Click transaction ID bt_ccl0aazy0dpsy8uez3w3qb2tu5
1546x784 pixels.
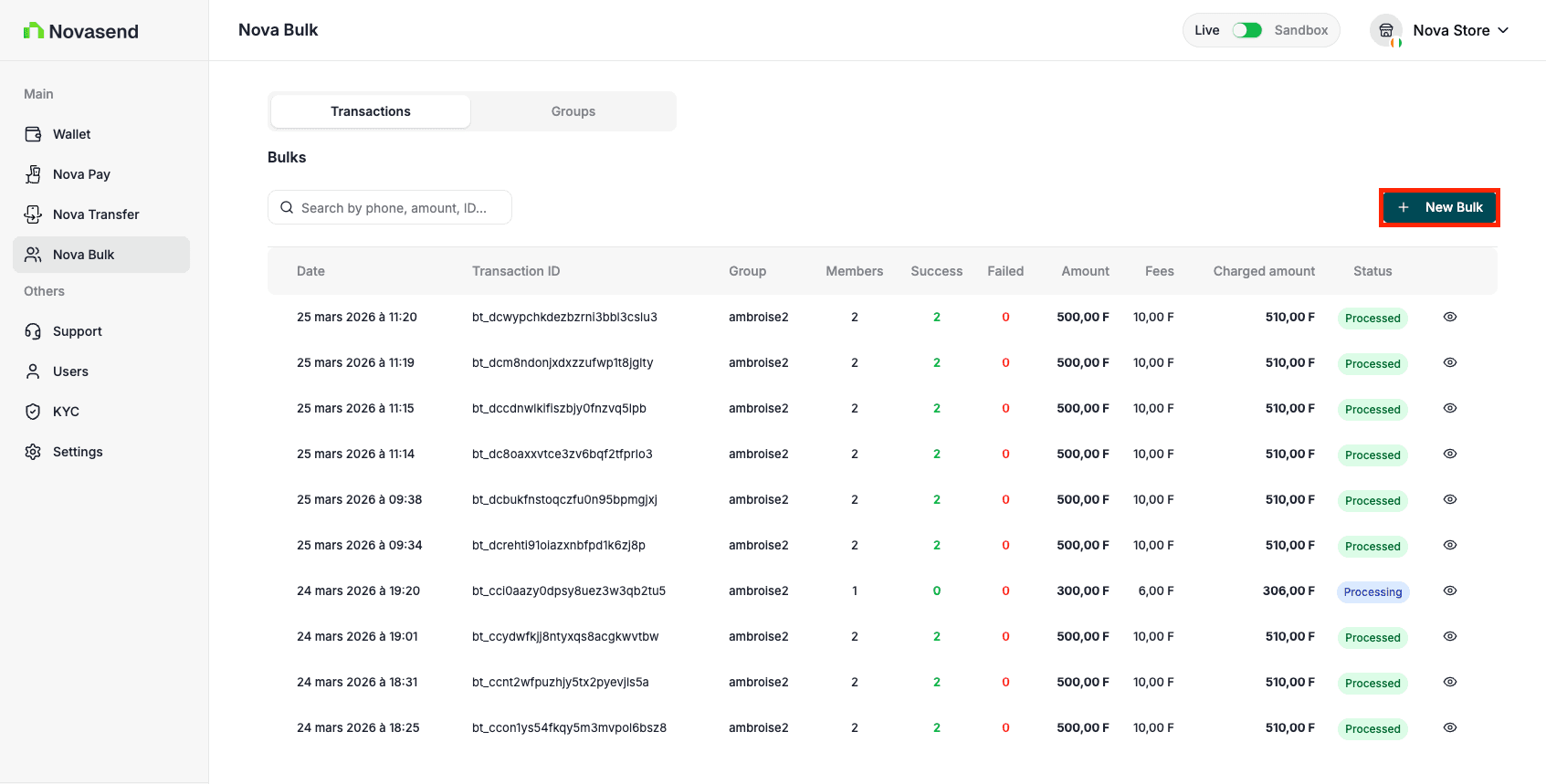pyautogui.click(x=569, y=591)
